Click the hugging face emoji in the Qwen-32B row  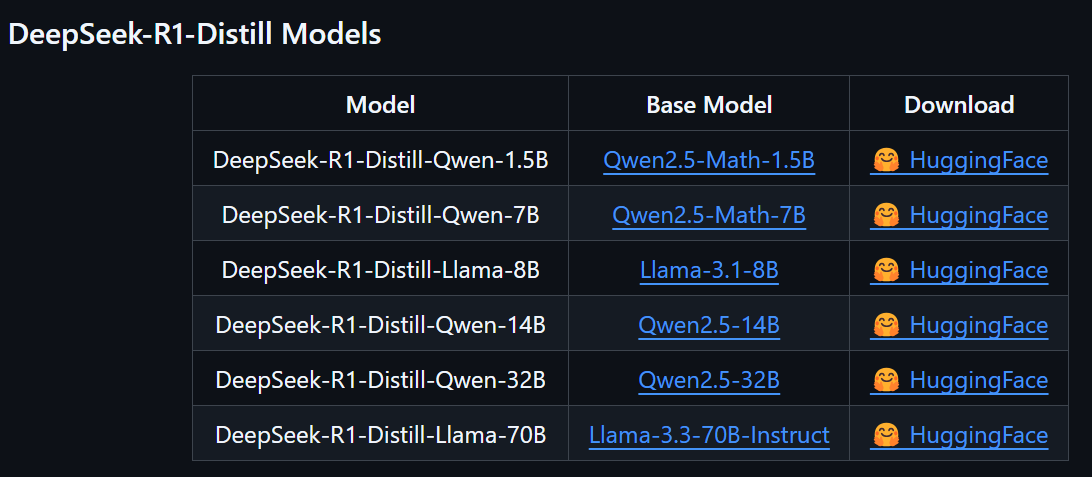pyautogui.click(x=884, y=380)
